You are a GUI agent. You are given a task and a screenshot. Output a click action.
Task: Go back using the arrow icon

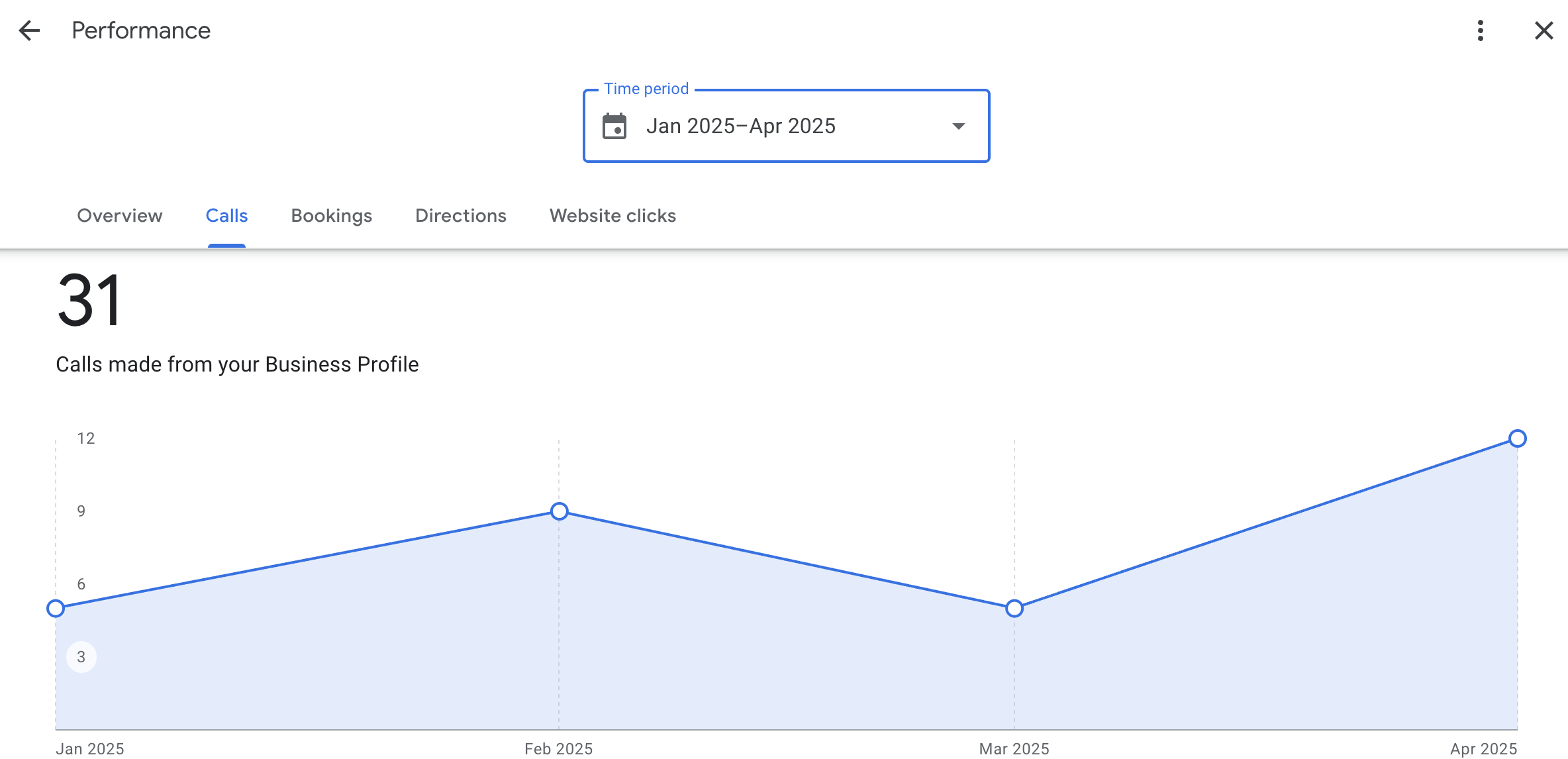(x=29, y=30)
